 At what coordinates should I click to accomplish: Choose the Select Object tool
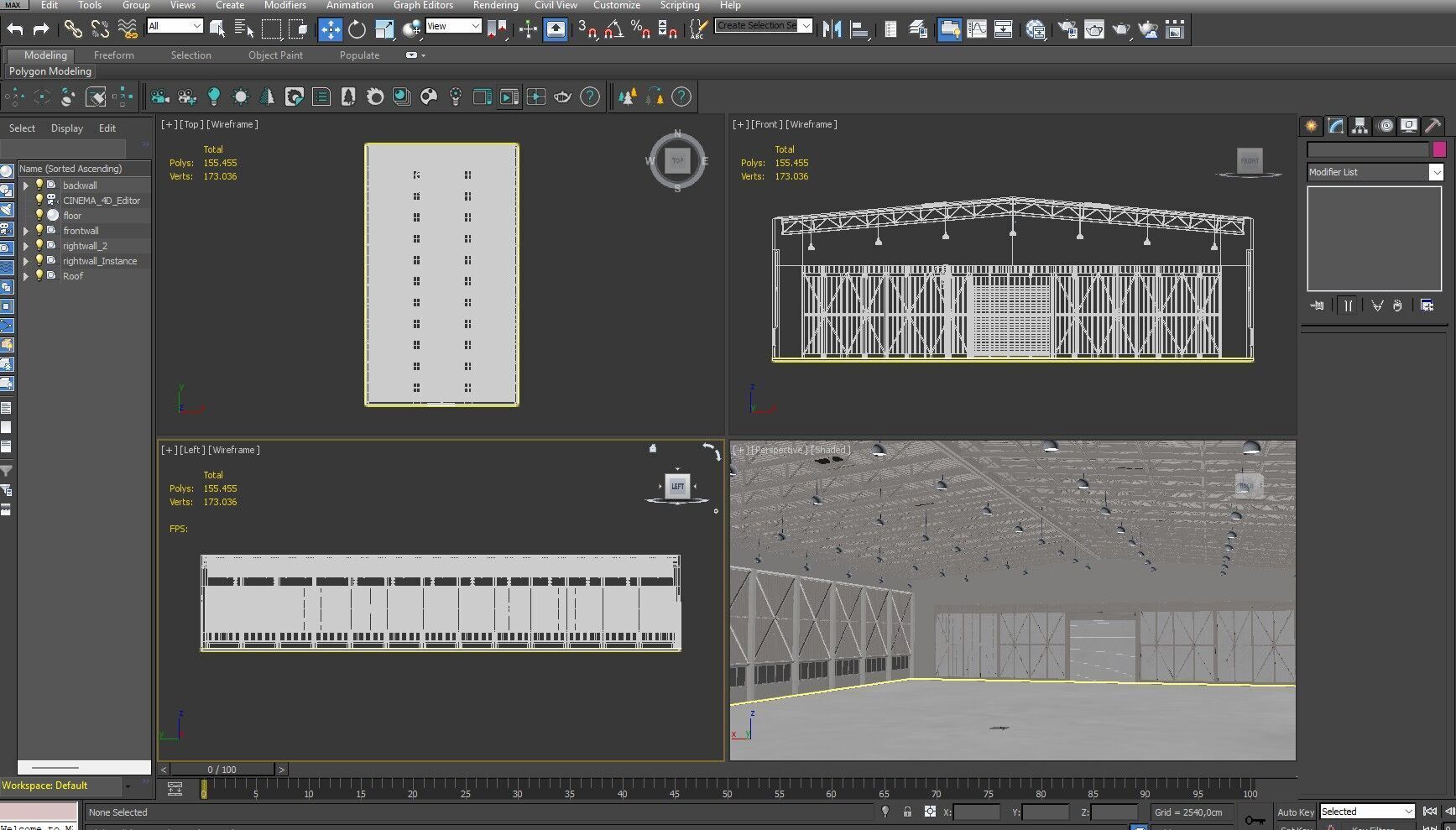pyautogui.click(x=217, y=29)
